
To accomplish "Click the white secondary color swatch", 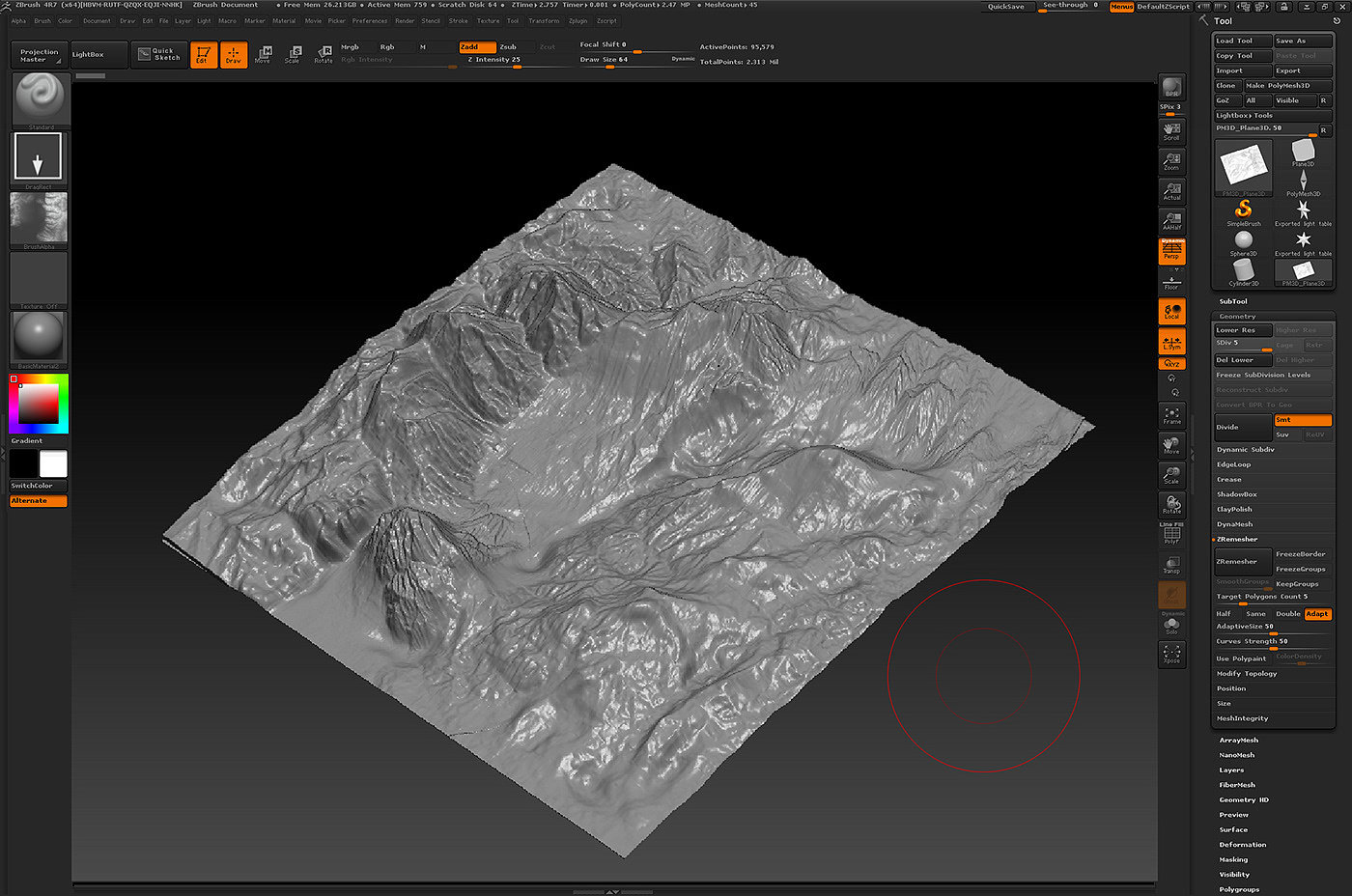I will pyautogui.click(x=53, y=464).
